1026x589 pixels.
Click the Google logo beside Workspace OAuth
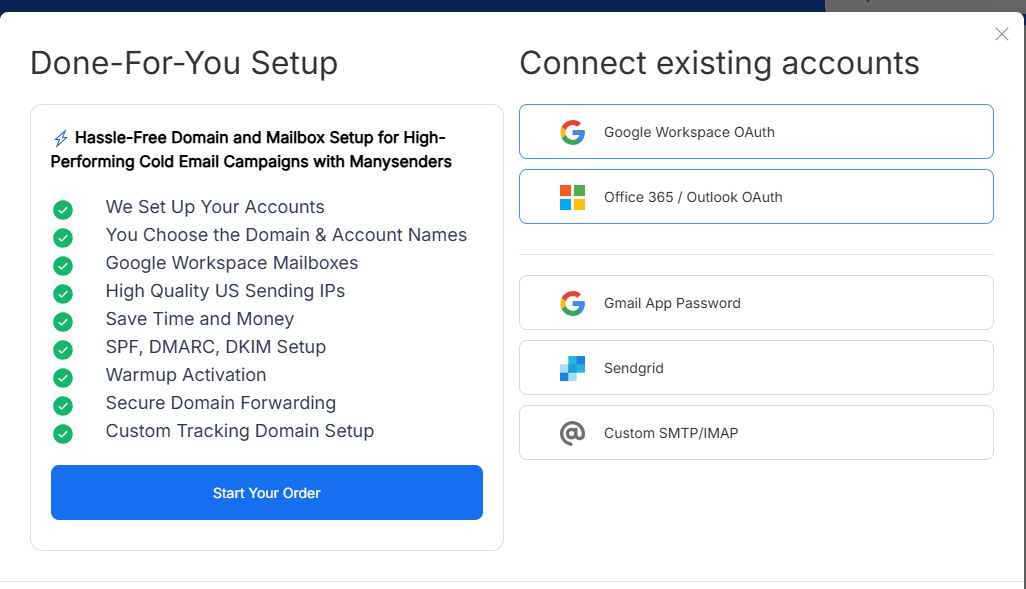(x=573, y=132)
